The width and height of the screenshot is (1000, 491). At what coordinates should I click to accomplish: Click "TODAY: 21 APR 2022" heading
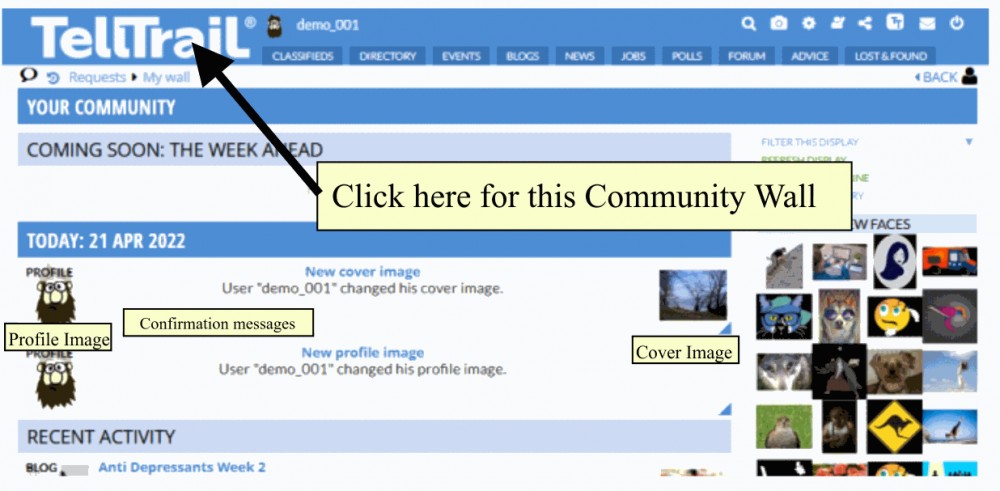pos(106,241)
